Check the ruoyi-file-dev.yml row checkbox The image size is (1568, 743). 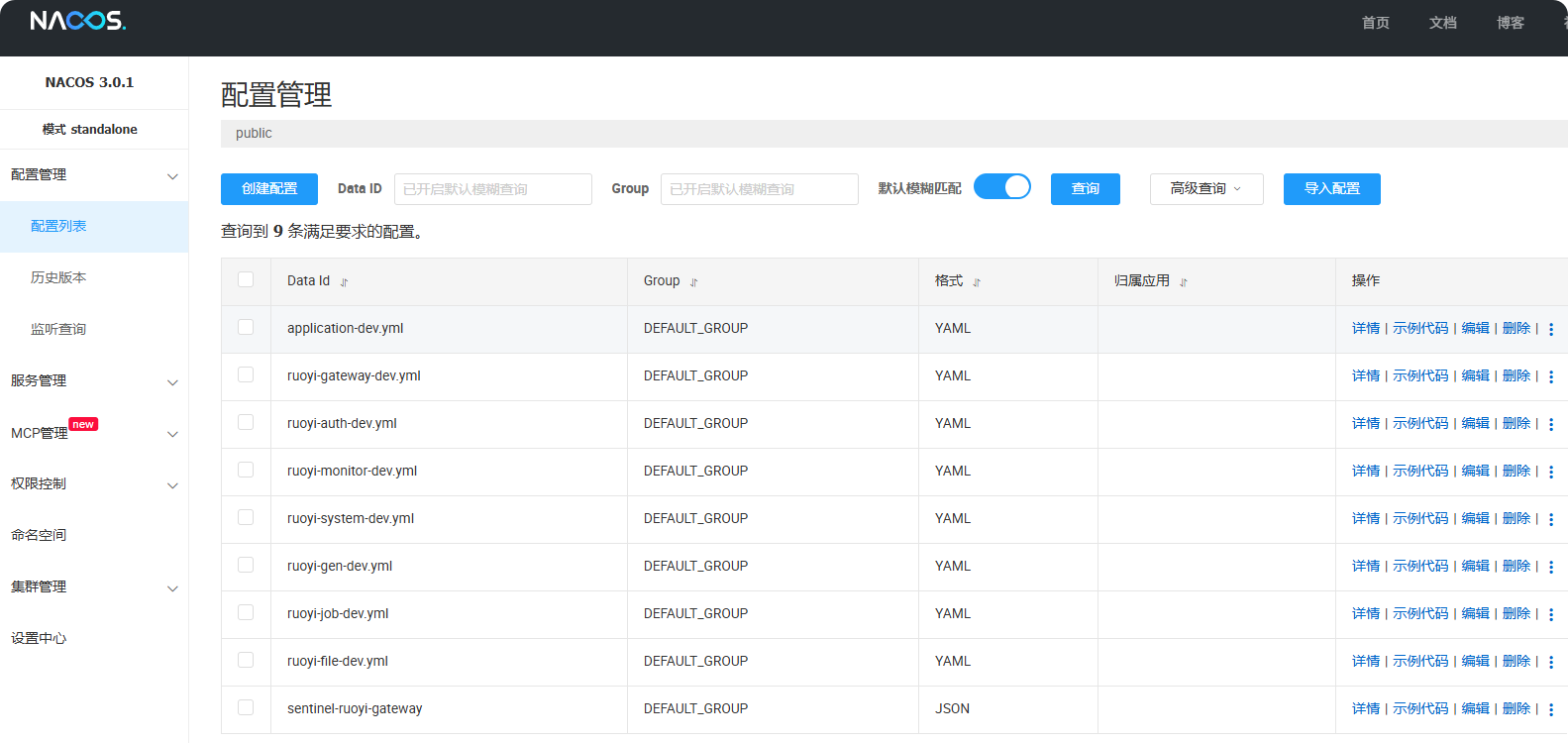[246, 660]
